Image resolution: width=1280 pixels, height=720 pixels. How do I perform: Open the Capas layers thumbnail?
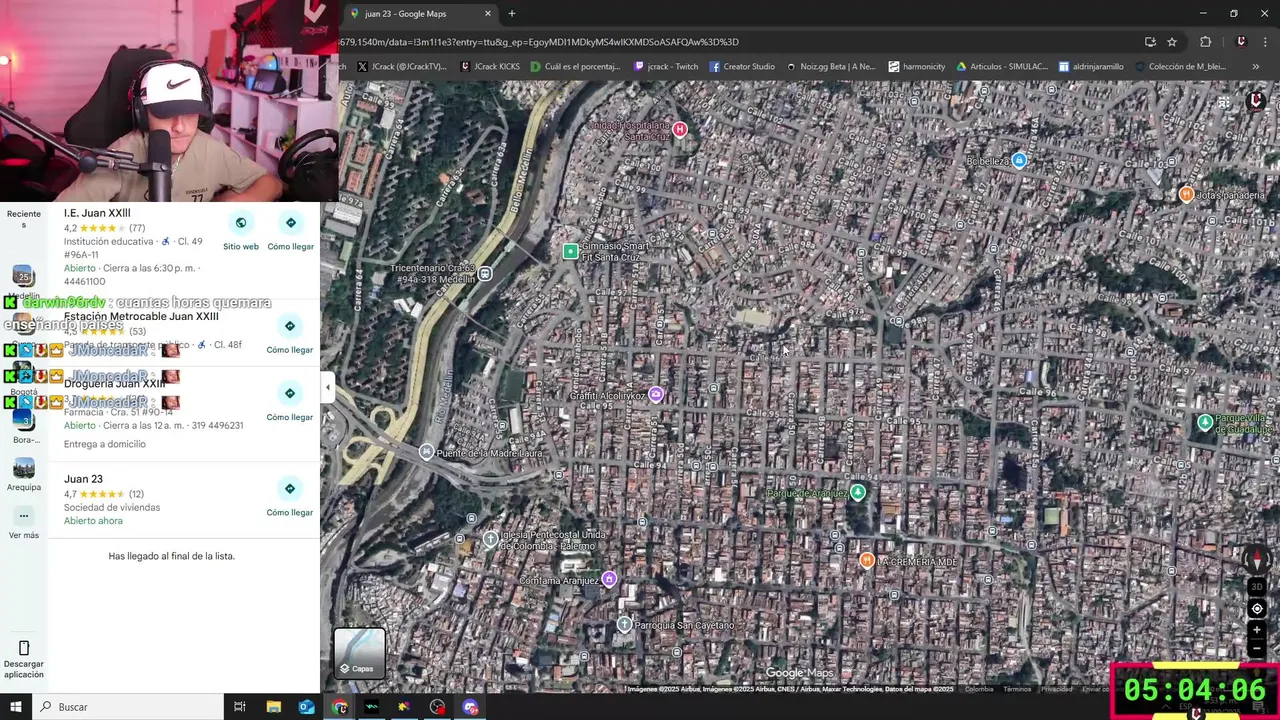click(359, 653)
